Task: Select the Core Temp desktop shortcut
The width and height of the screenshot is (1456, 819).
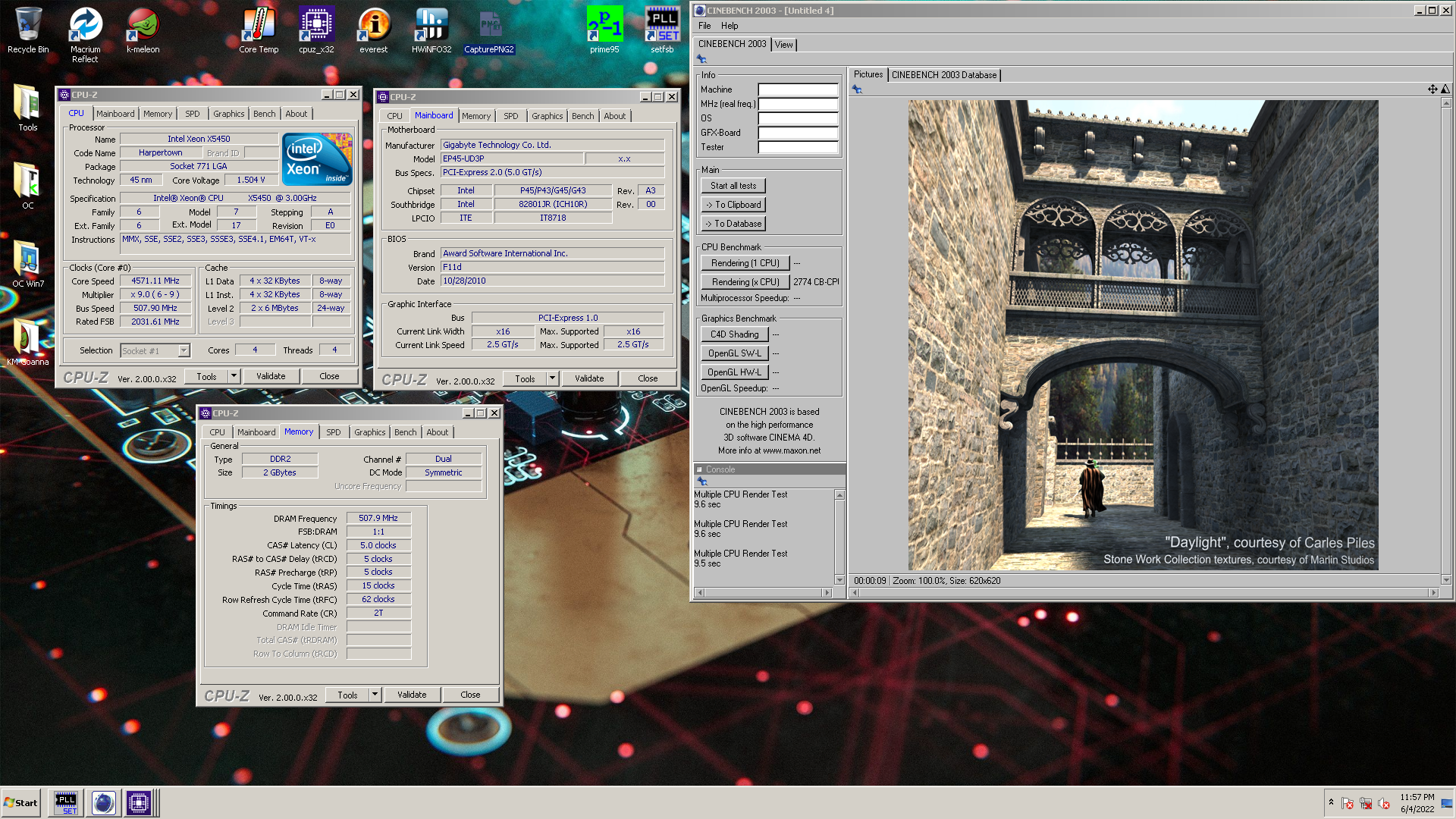Action: pyautogui.click(x=259, y=30)
